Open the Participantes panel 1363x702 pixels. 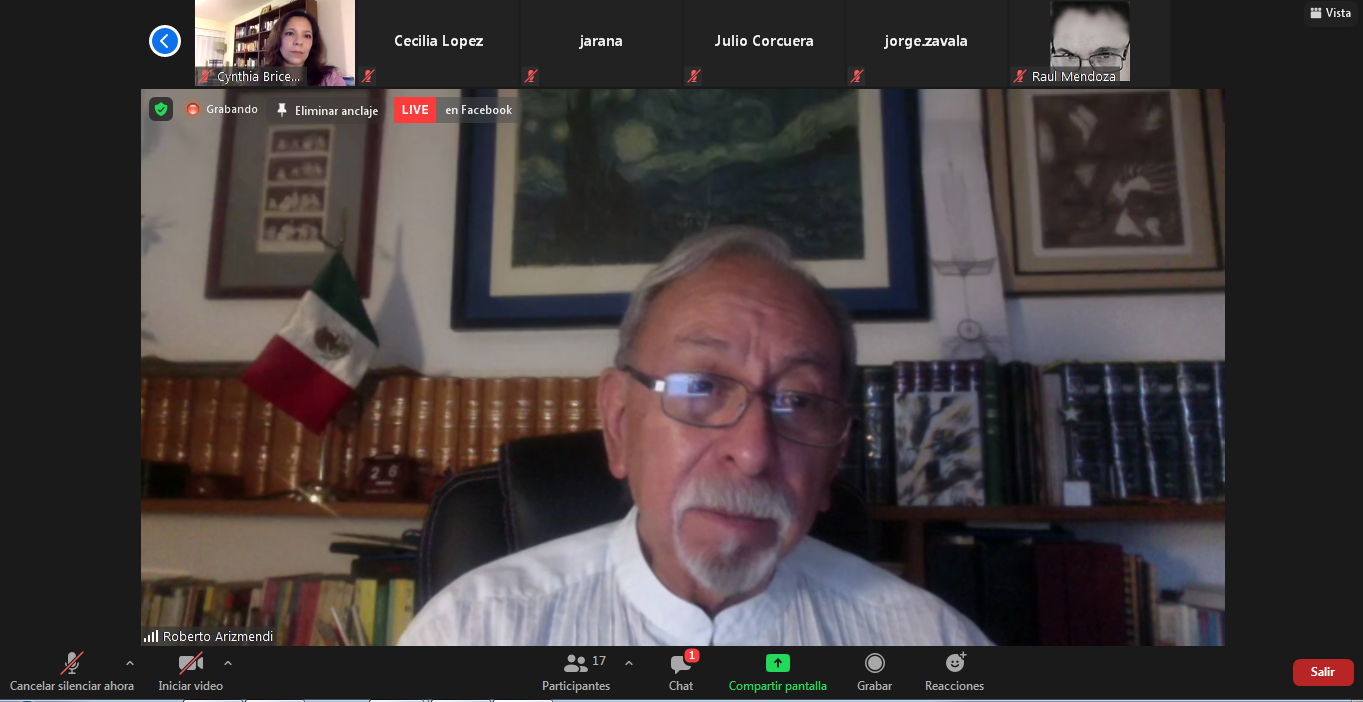click(x=576, y=672)
